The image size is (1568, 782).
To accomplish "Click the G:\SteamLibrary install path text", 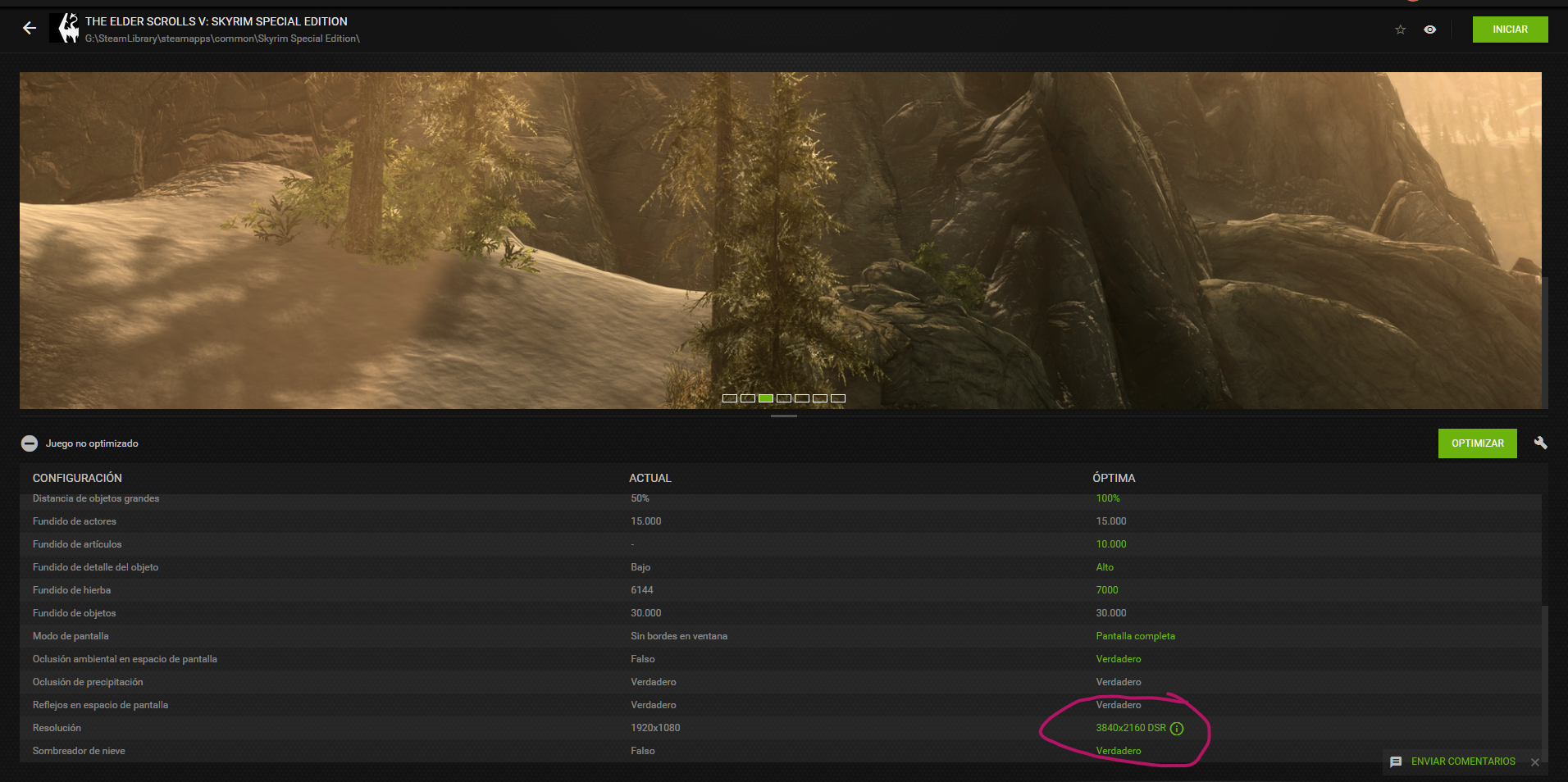I will (222, 39).
